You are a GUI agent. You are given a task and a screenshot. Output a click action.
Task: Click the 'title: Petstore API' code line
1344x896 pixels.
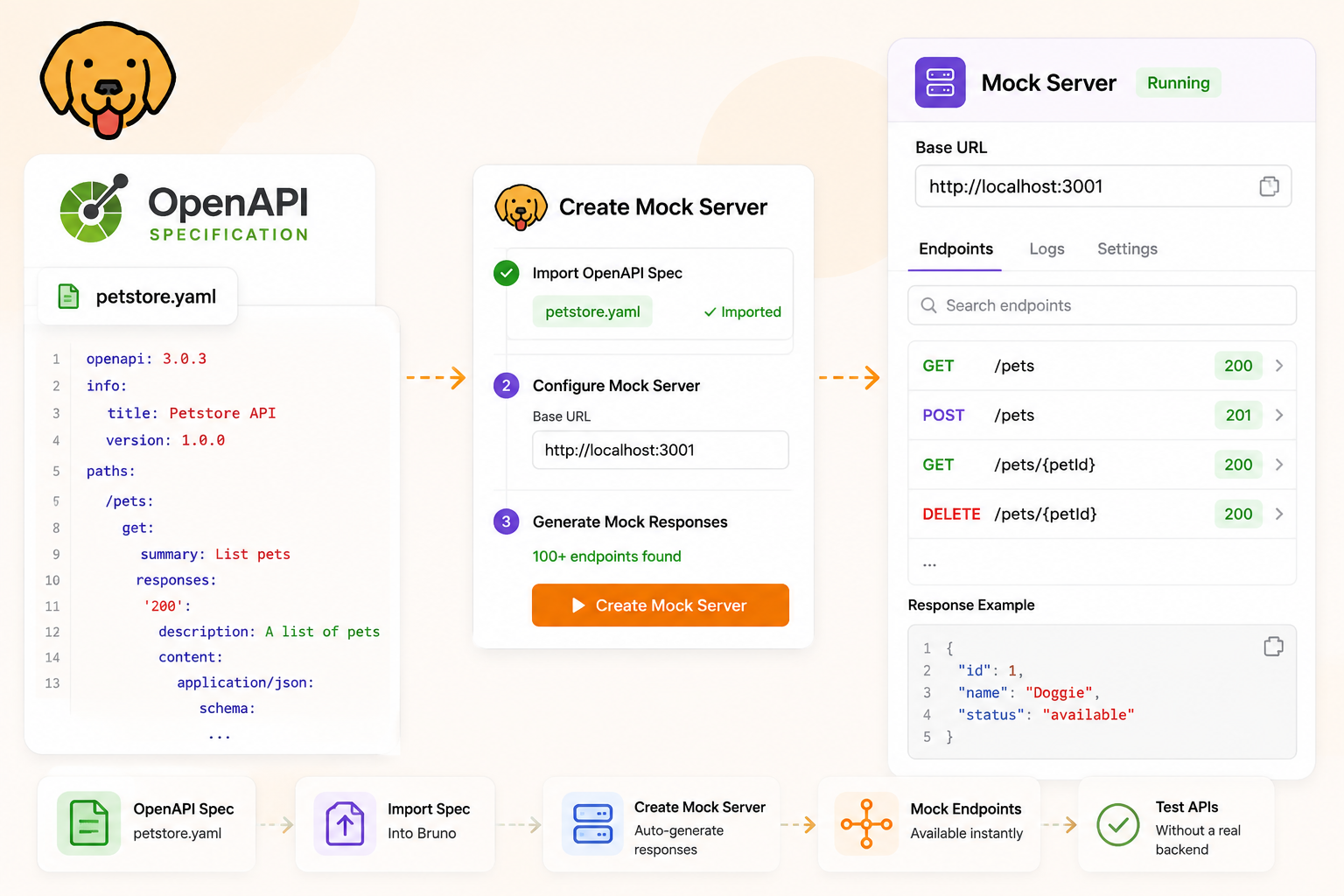coord(191,413)
